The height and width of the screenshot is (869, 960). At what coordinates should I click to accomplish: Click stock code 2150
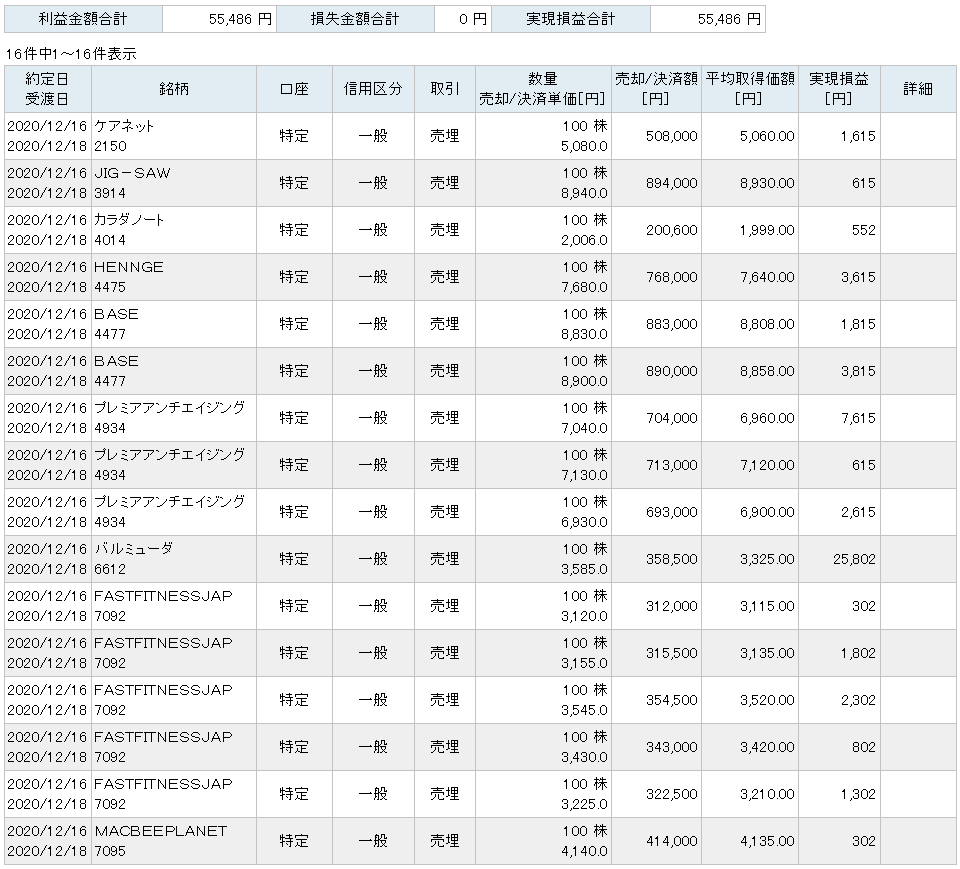click(110, 146)
